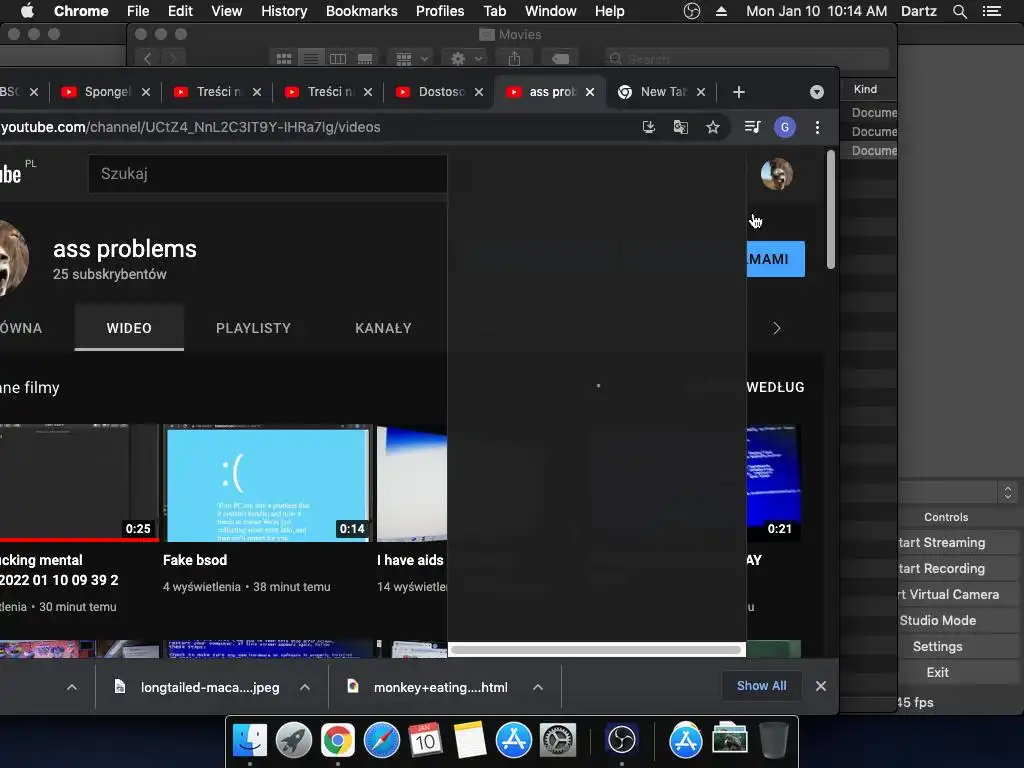Click the YouTube account avatar

tap(776, 174)
